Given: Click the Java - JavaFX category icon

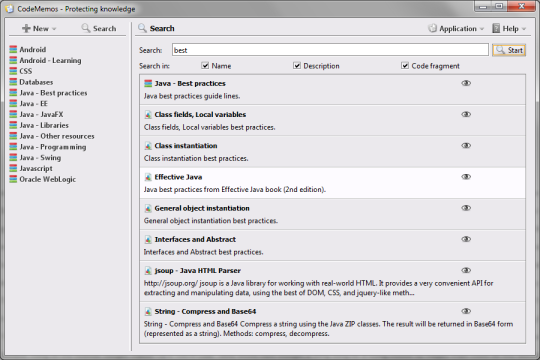Looking at the screenshot, I should coord(13,114).
